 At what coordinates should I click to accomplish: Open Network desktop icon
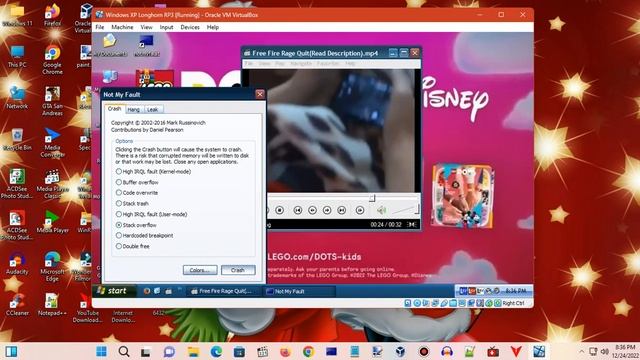point(17,98)
